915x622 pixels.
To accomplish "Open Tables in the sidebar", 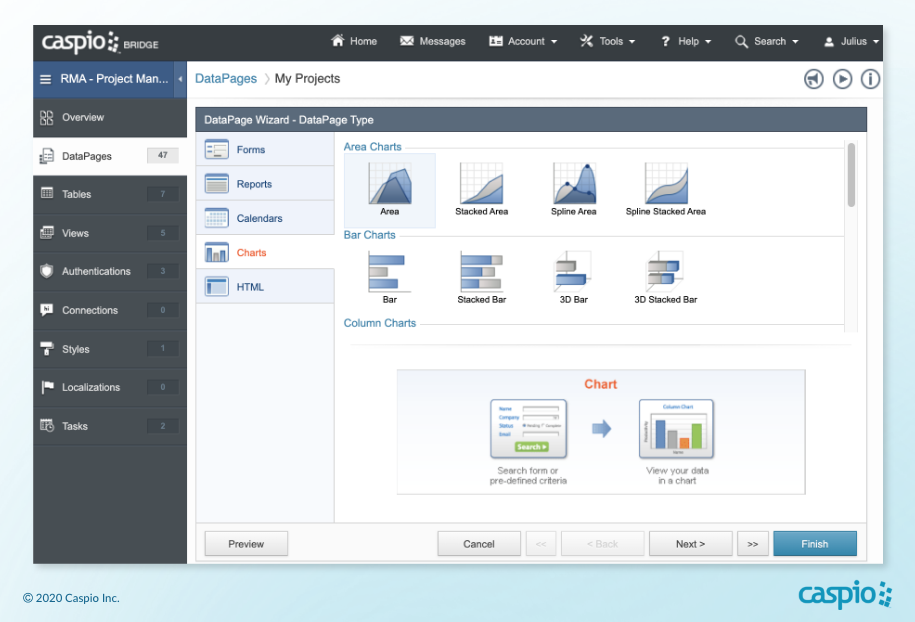I will coord(76,194).
